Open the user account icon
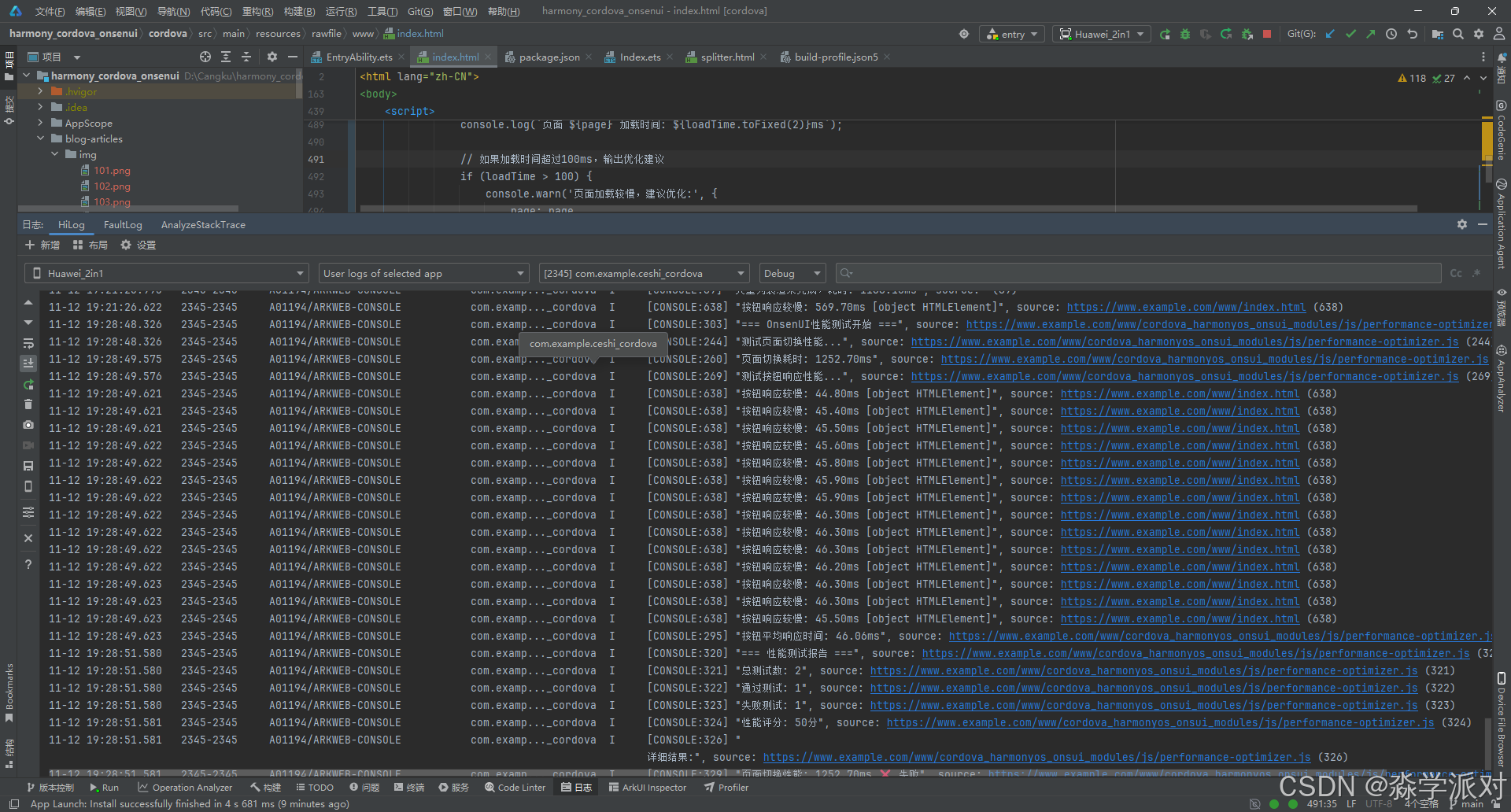Screen dimensions: 1511x812 tap(1499, 34)
